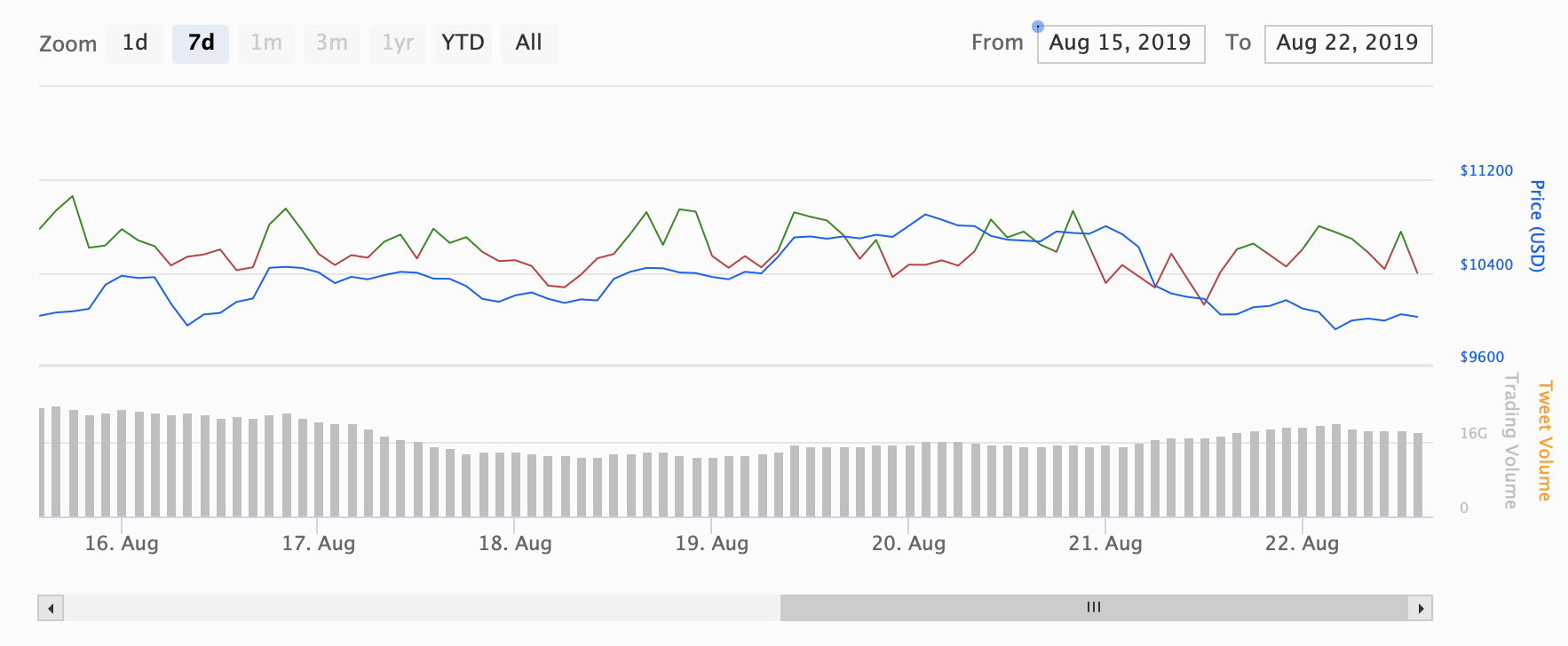Image resolution: width=1568 pixels, height=646 pixels.
Task: Click the $10400 price axis label
Action: point(1486,264)
